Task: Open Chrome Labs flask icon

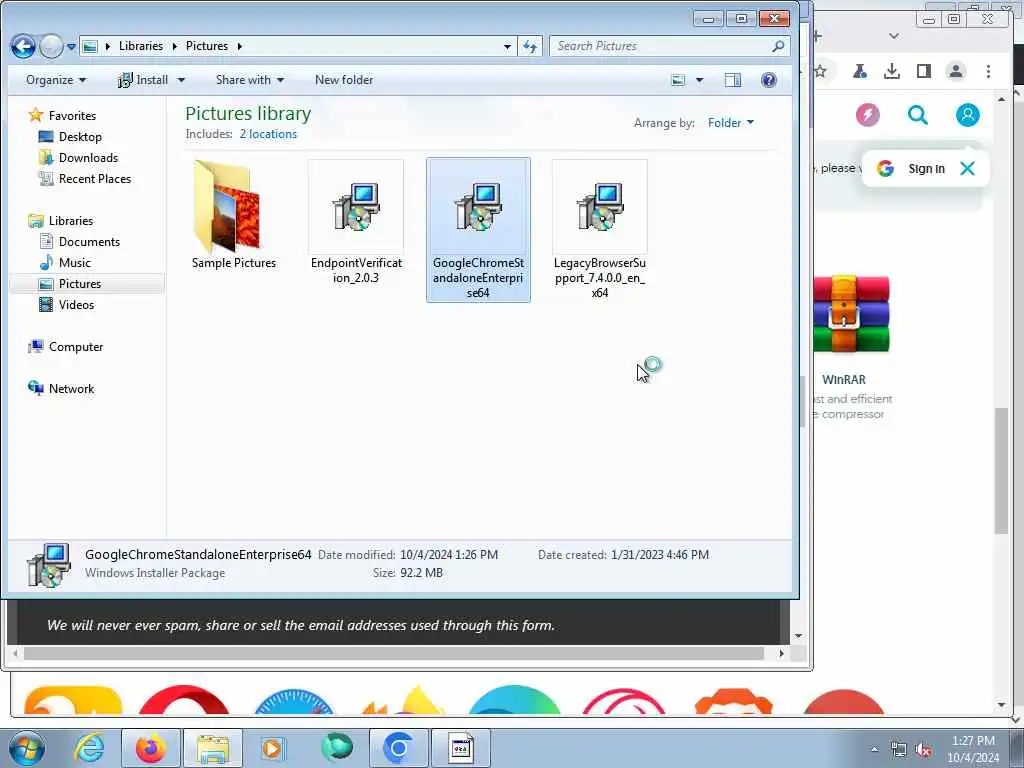Action: (x=859, y=71)
